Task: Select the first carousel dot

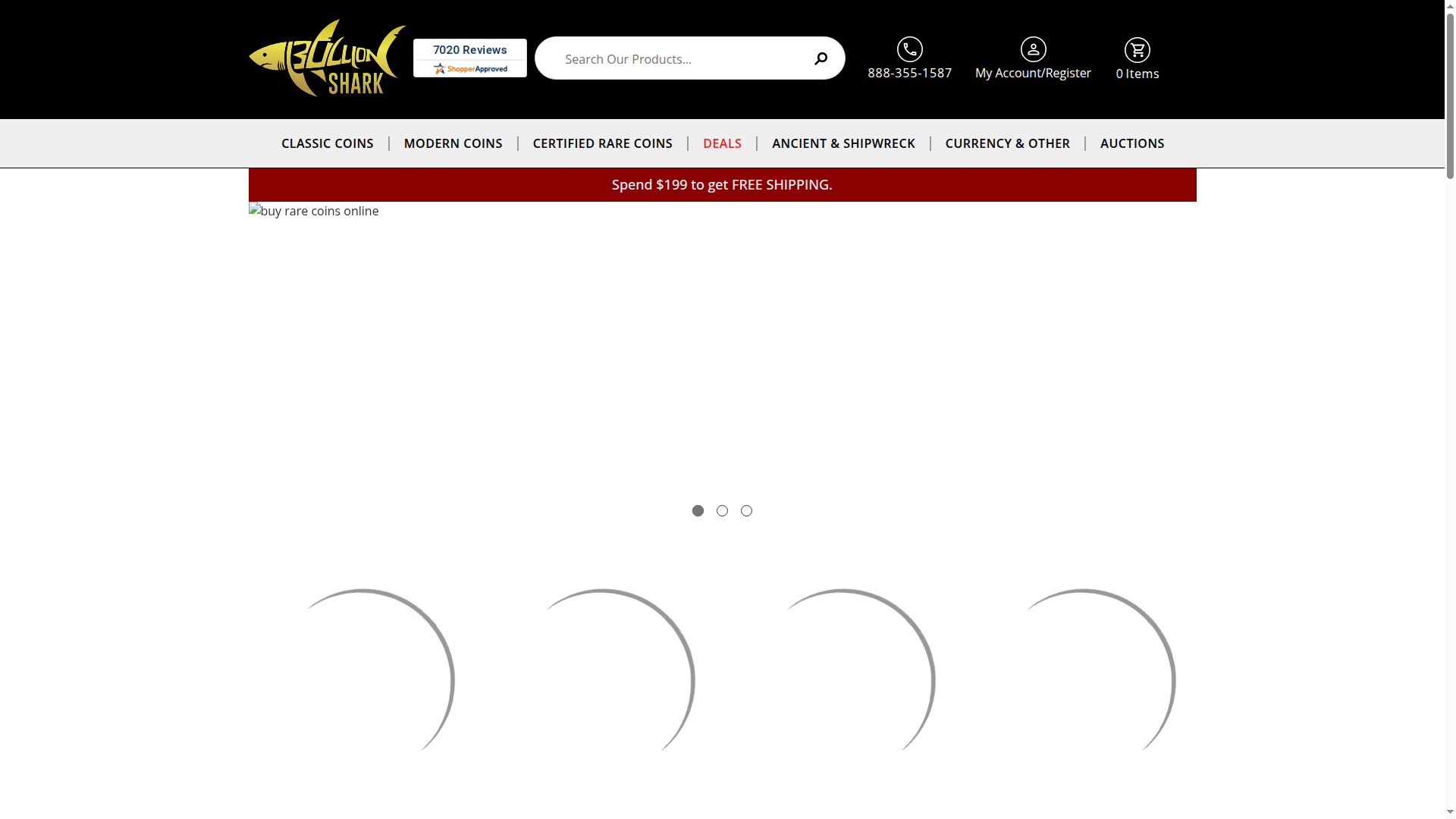Action: [x=698, y=510]
